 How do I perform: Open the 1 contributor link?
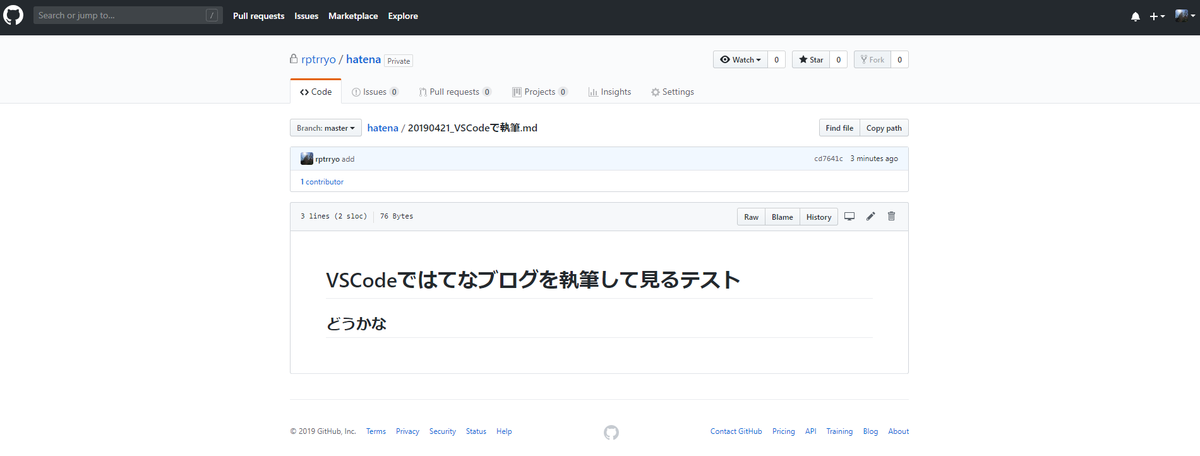[x=322, y=182]
